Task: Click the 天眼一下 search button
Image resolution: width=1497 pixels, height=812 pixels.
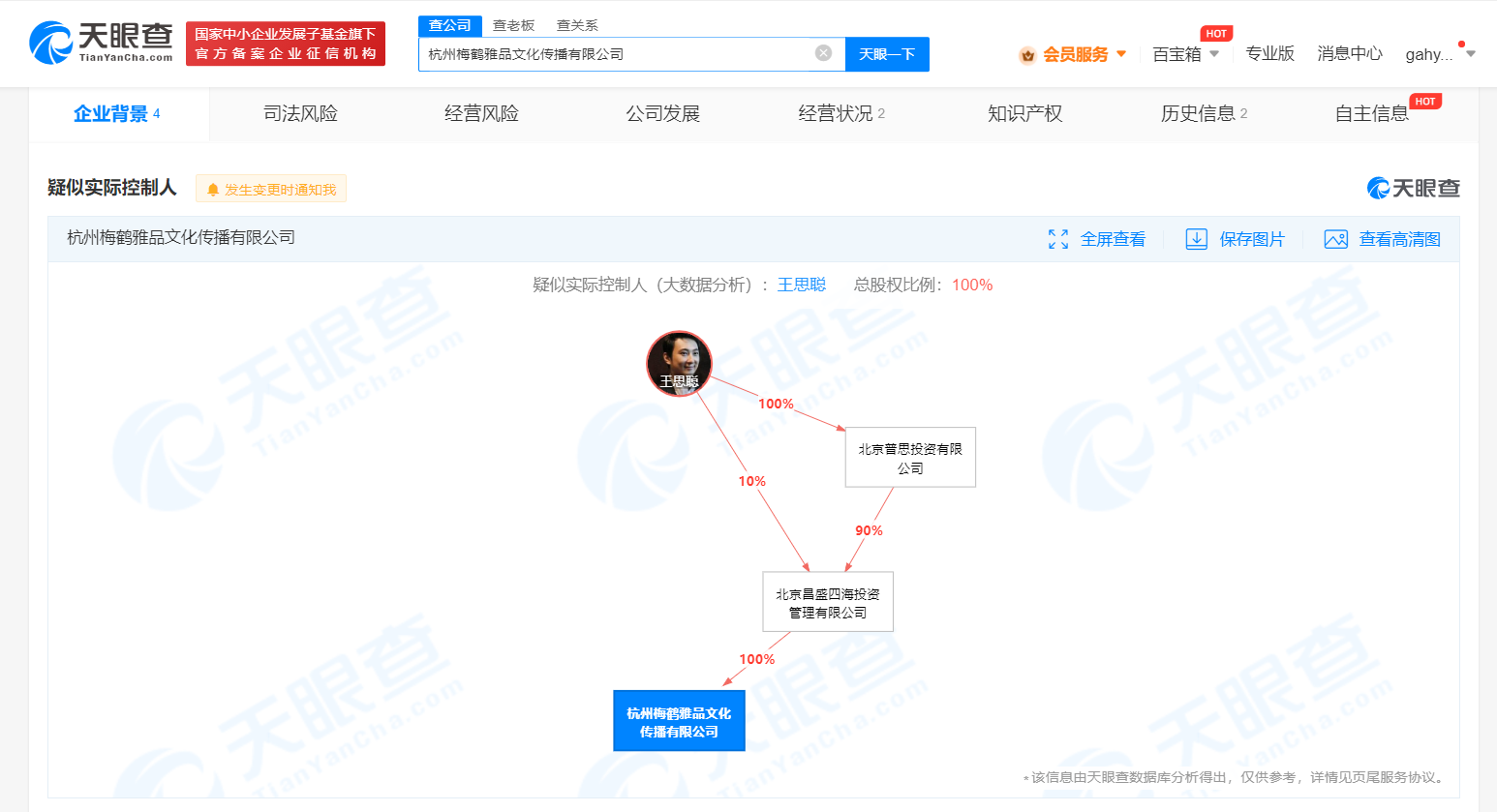Action: [x=887, y=53]
